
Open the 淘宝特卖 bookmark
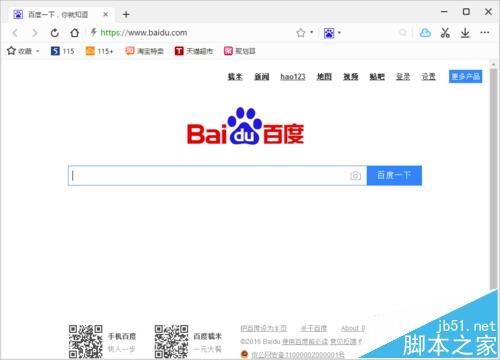point(144,51)
